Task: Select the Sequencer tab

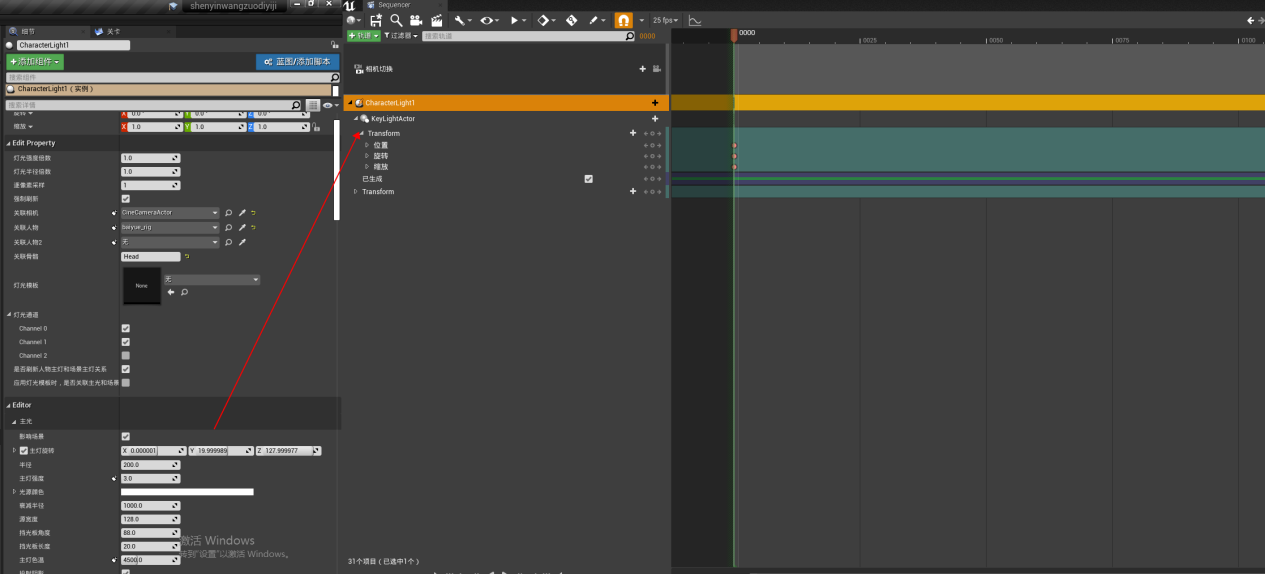Action: [393, 5]
